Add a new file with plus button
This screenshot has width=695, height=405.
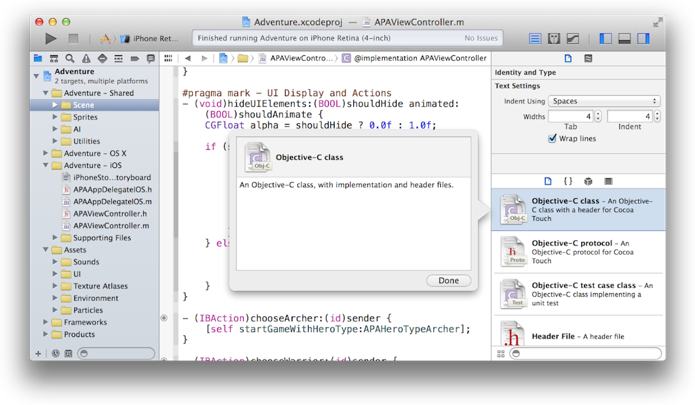[x=38, y=354]
